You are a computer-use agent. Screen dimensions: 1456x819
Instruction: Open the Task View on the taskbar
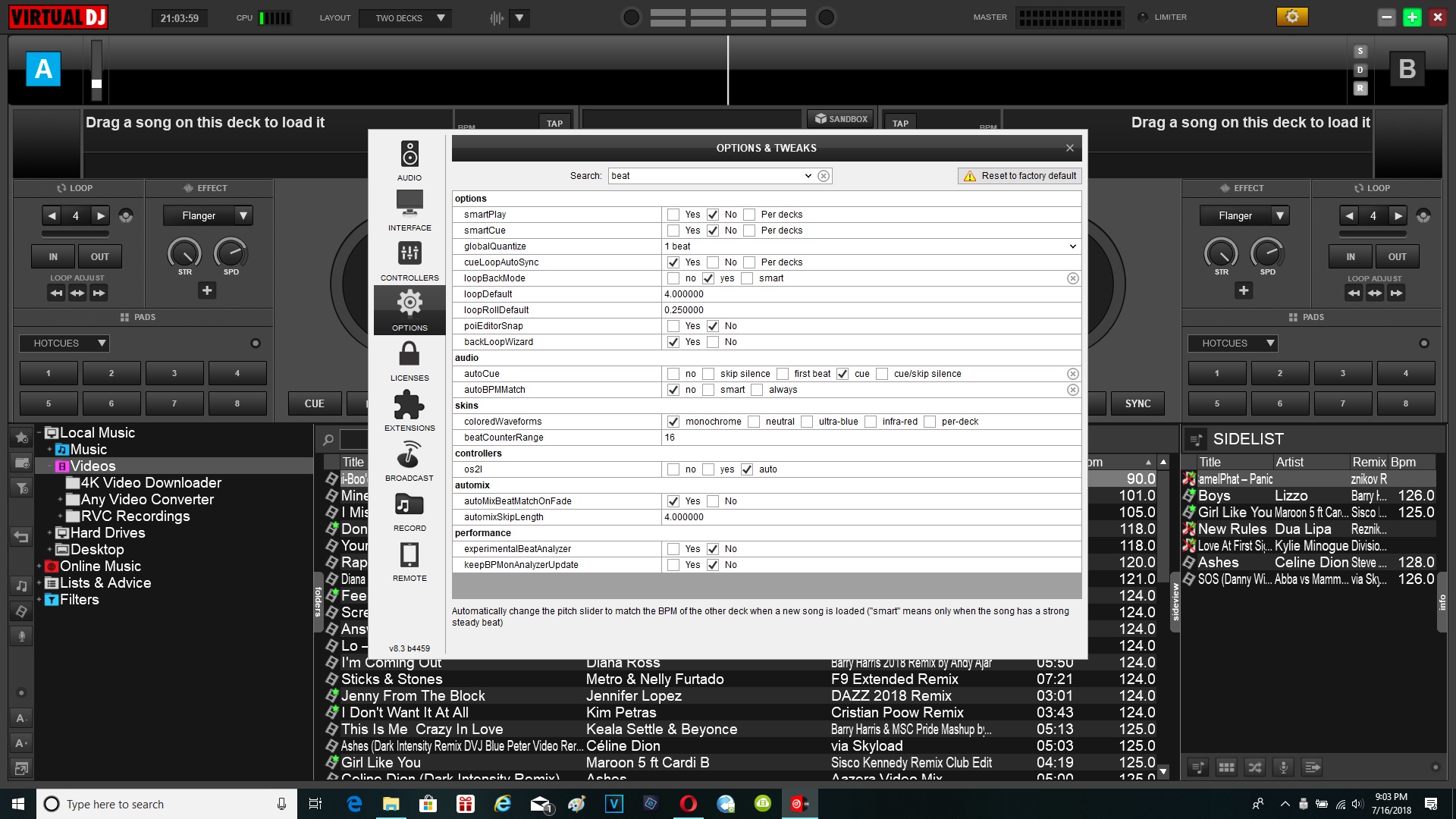click(315, 804)
